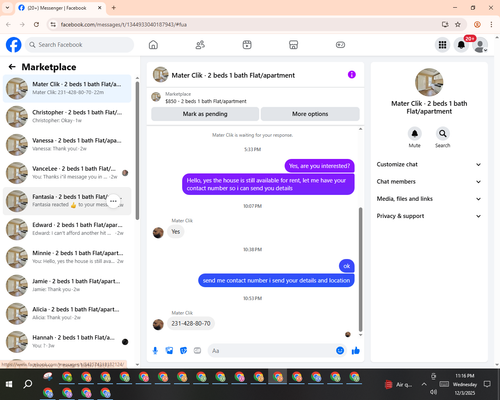The image size is (500, 400).
Task: Open the three-dot menu on Fantasia chat
Action: [113, 201]
